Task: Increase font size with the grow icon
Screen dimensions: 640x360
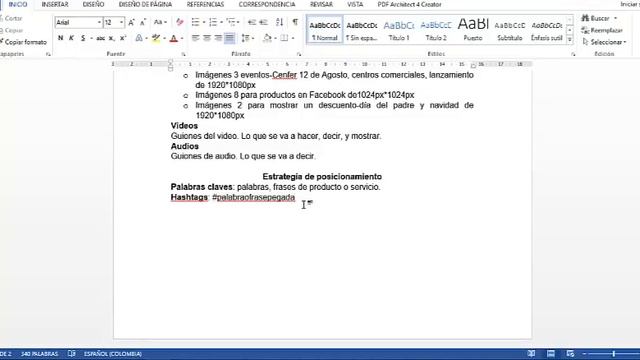Action: pos(131,22)
